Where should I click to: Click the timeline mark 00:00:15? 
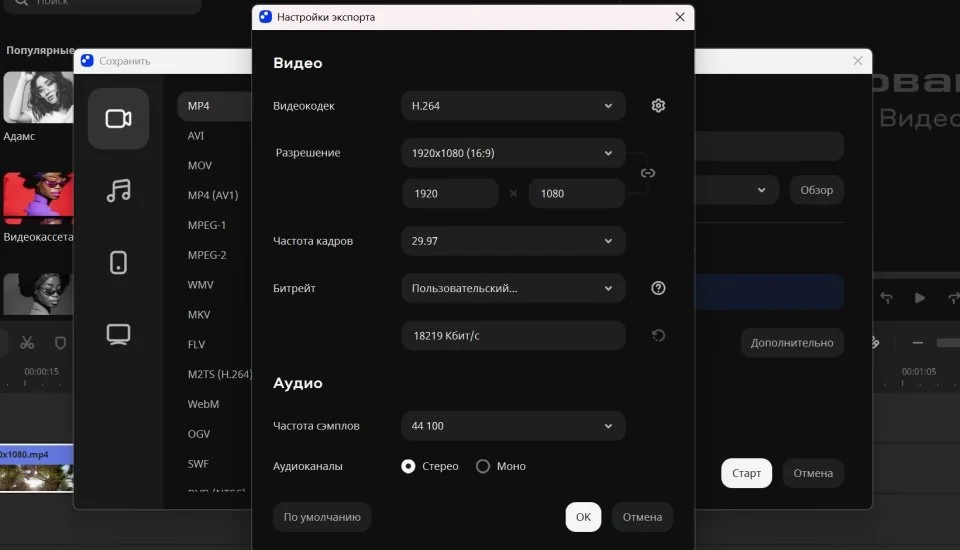click(41, 372)
